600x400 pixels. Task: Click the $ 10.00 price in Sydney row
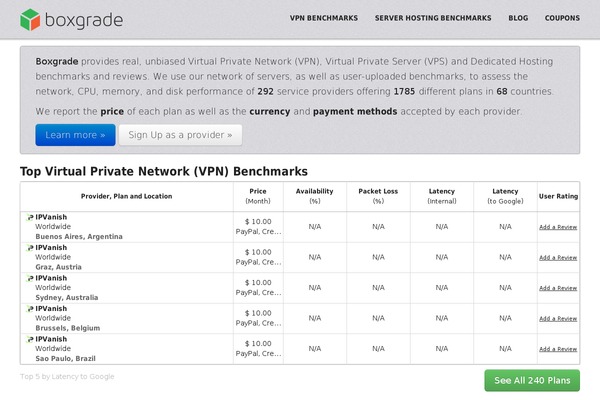tap(258, 282)
